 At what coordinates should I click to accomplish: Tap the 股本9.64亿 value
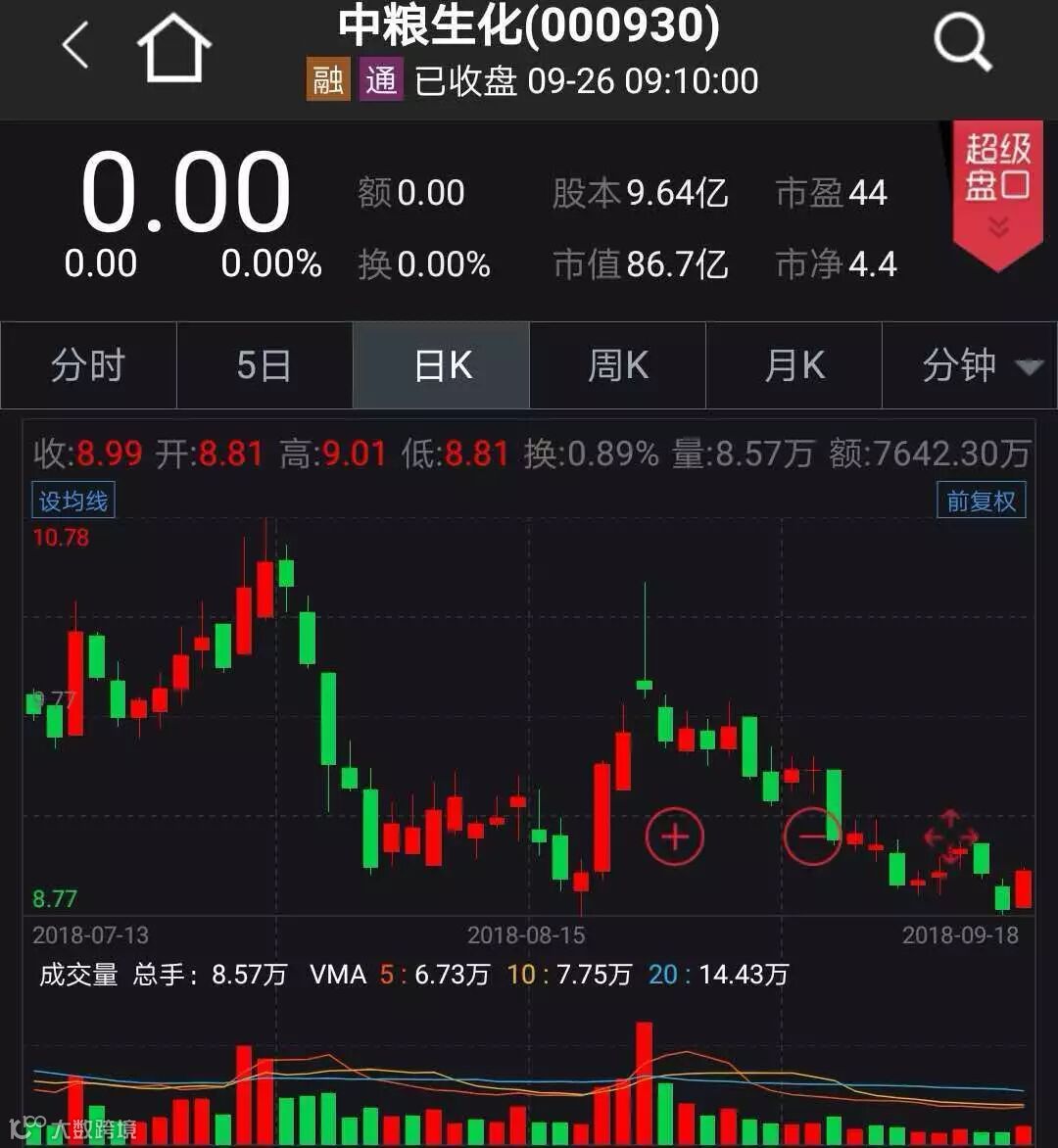tap(640, 193)
